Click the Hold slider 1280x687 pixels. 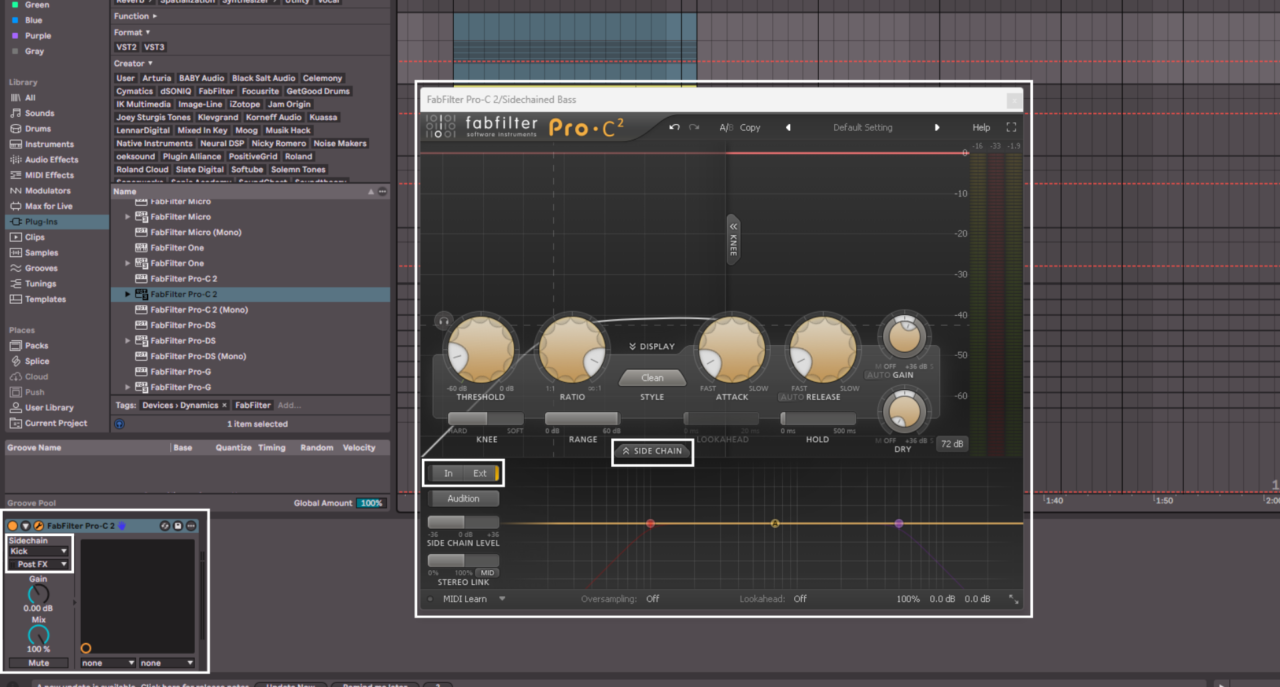click(818, 419)
